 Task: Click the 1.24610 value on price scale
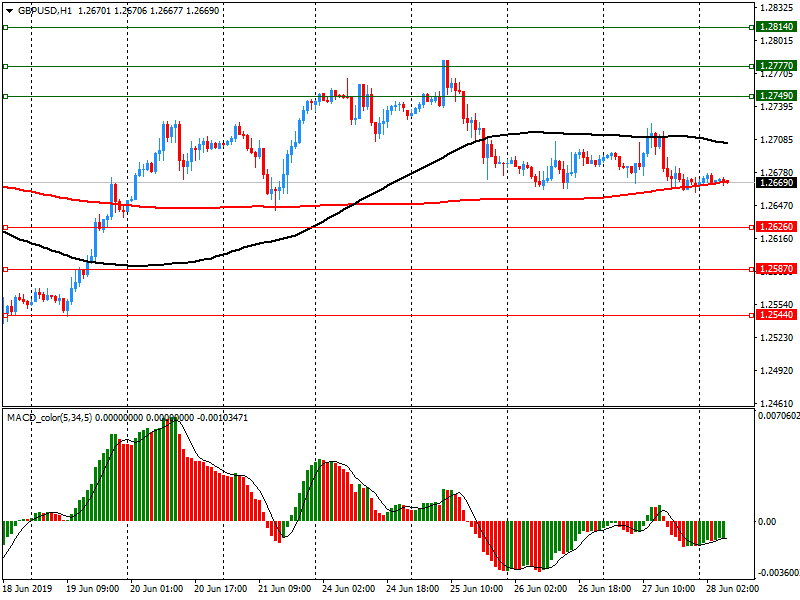[x=777, y=404]
